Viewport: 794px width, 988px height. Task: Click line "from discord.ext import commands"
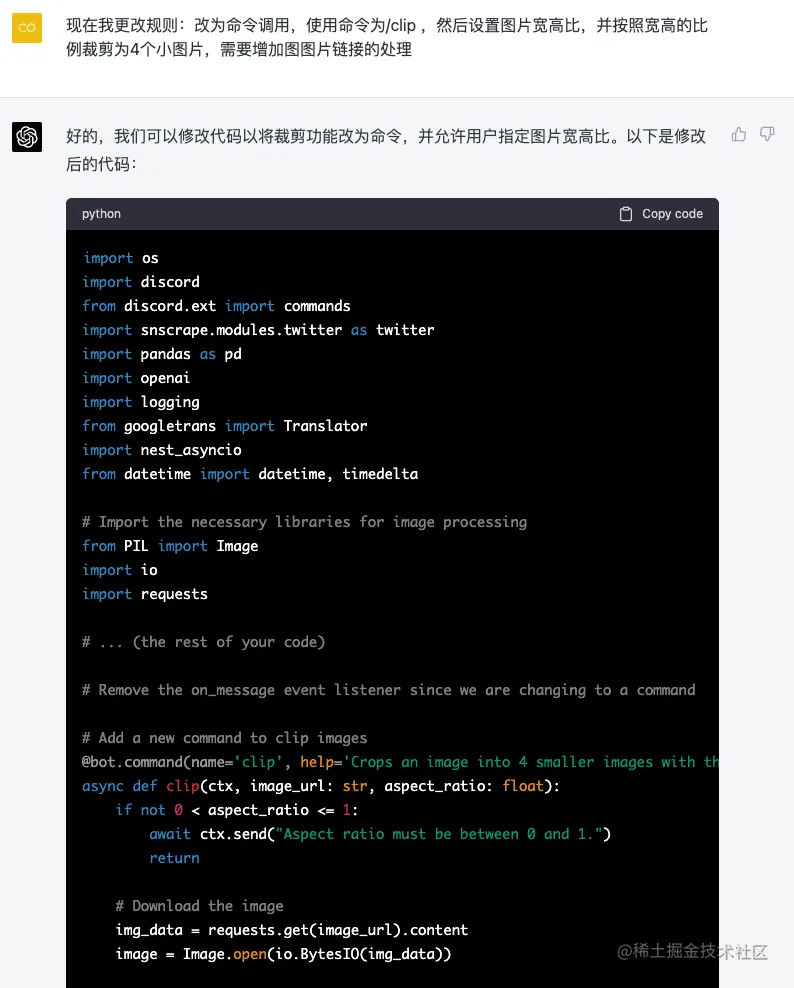[216, 306]
